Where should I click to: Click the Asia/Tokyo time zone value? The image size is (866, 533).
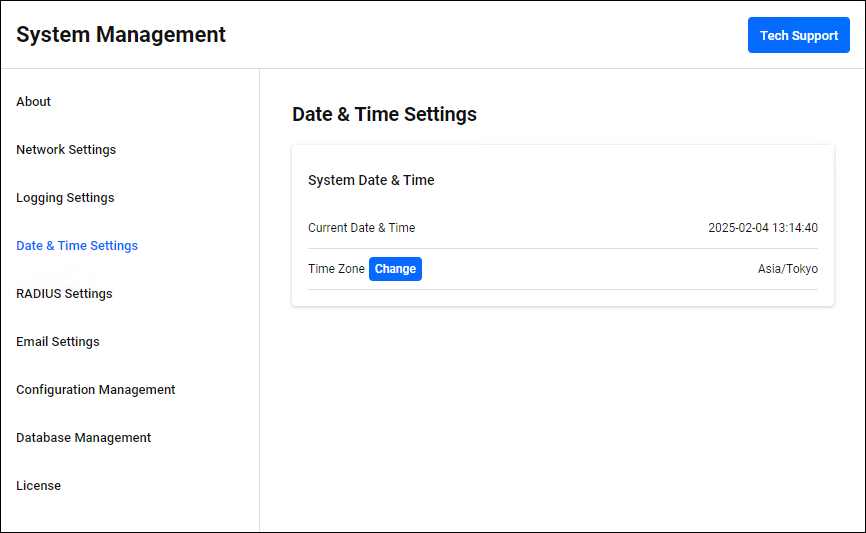click(x=787, y=269)
